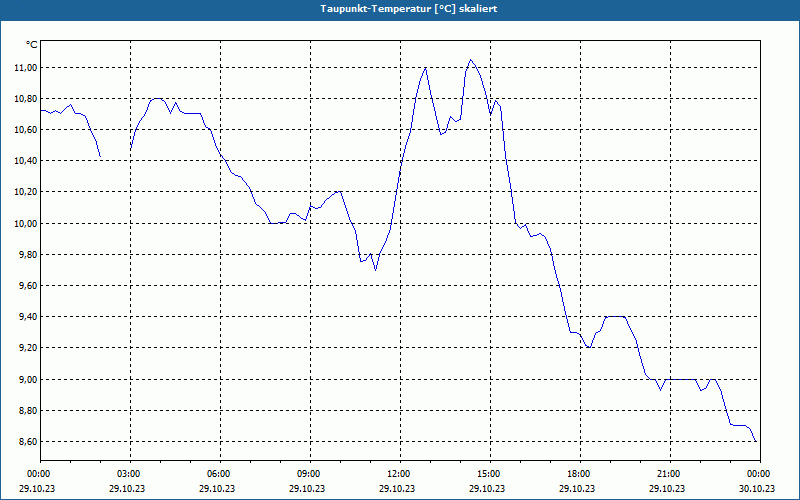800x500 pixels.
Task: Click the '15:00' time axis label
Action: pyautogui.click(x=490, y=474)
